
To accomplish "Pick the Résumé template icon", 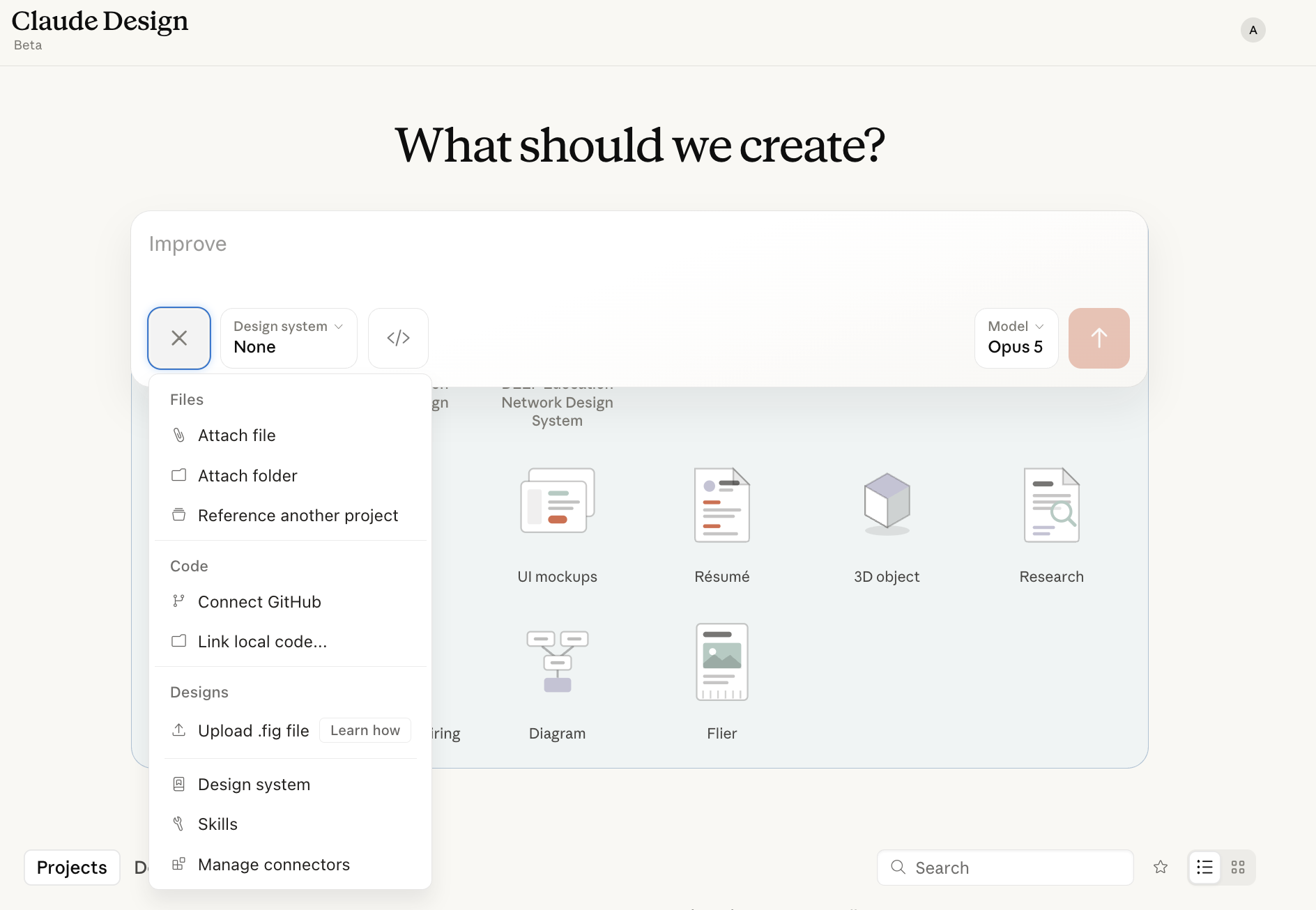I will tap(721, 504).
